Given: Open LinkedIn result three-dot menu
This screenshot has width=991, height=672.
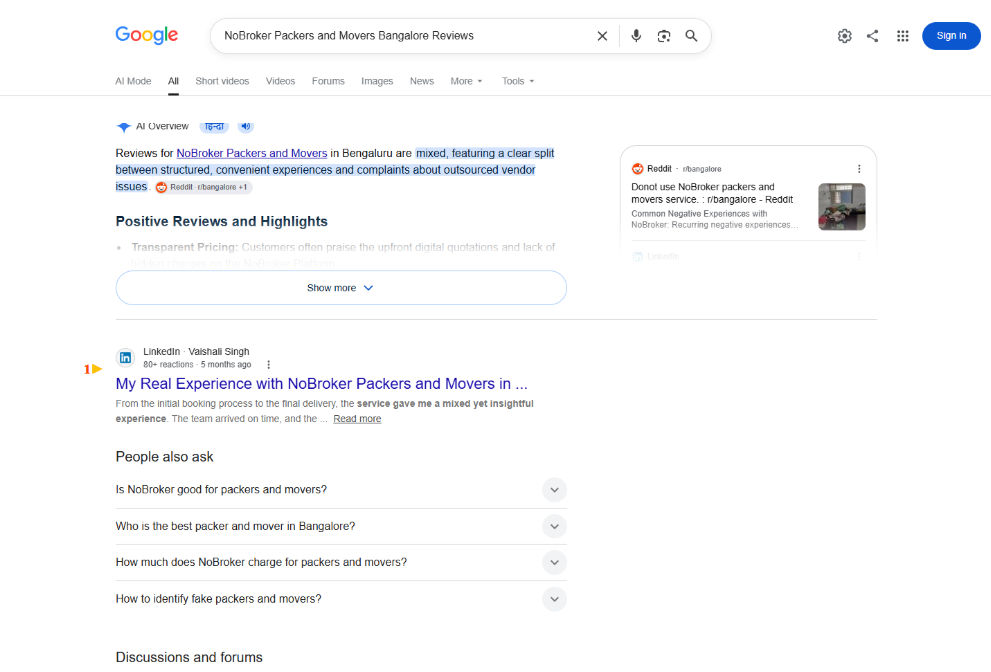Looking at the screenshot, I should point(269,365).
